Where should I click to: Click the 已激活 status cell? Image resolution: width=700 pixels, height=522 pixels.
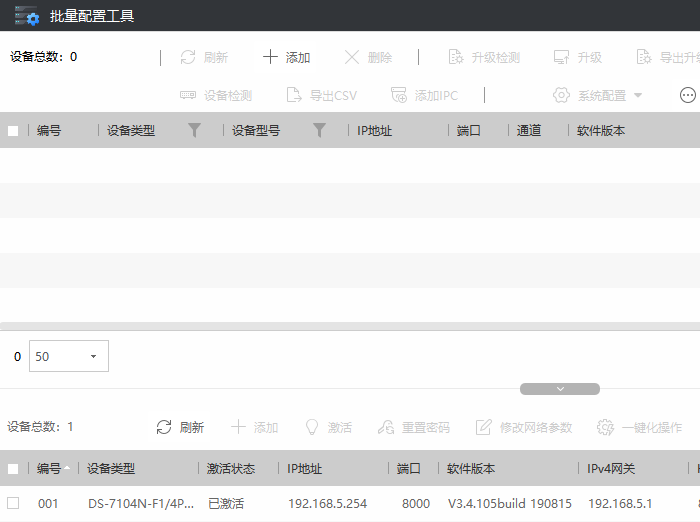pos(226,504)
